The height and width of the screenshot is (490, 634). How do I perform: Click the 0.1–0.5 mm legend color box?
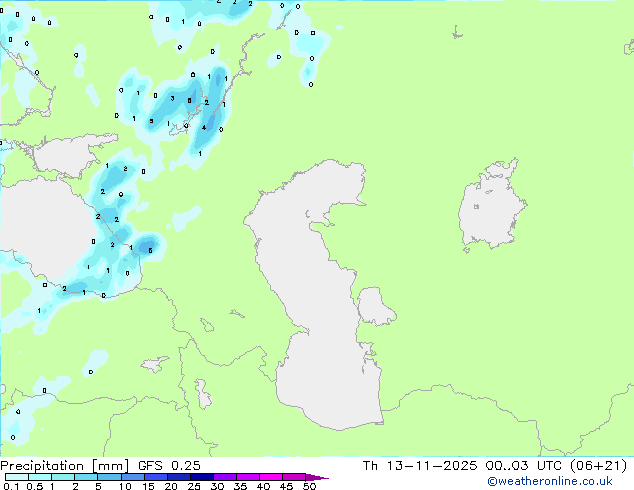pos(17,477)
